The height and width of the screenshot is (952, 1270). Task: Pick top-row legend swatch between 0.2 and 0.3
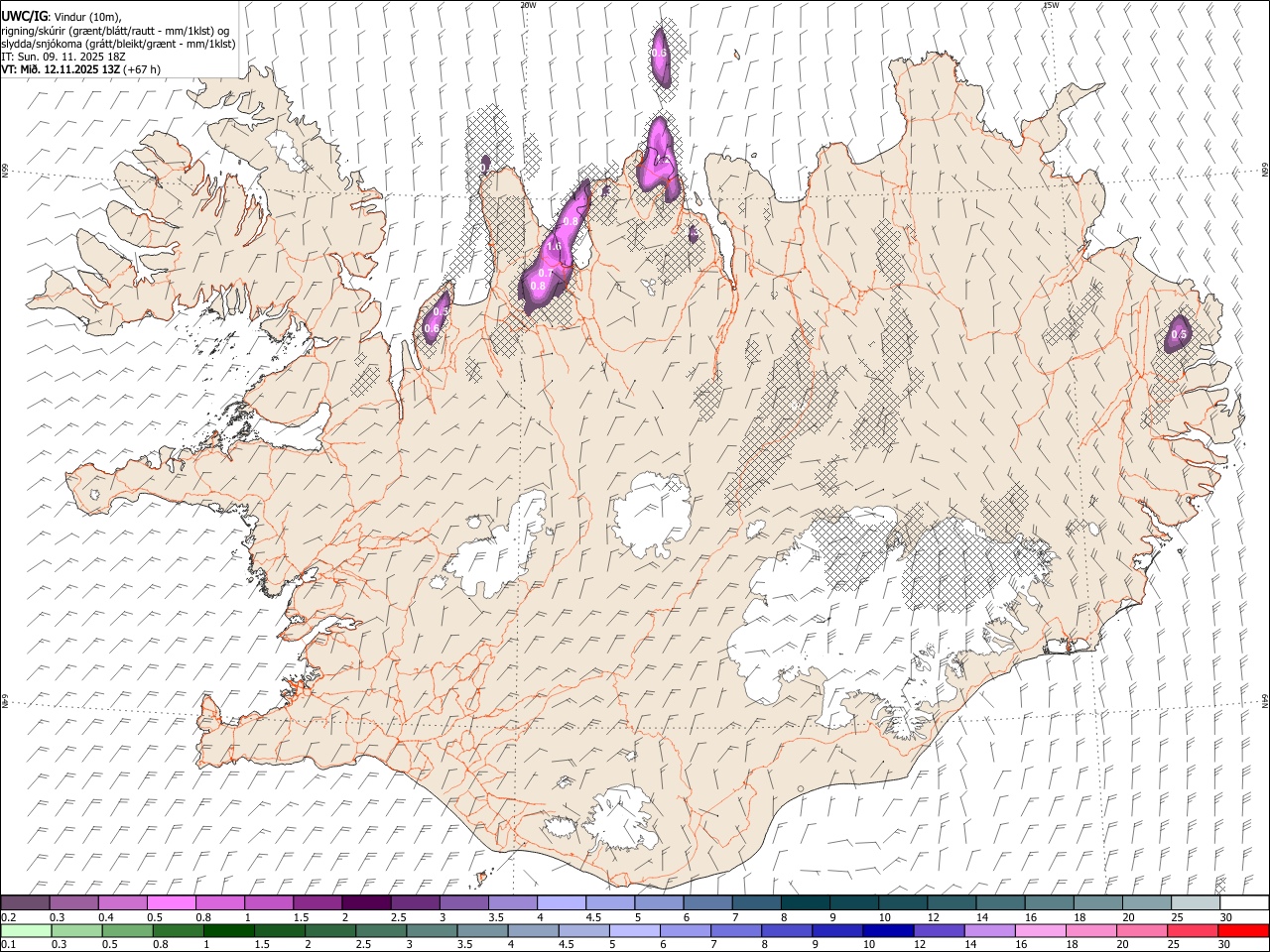point(25,903)
